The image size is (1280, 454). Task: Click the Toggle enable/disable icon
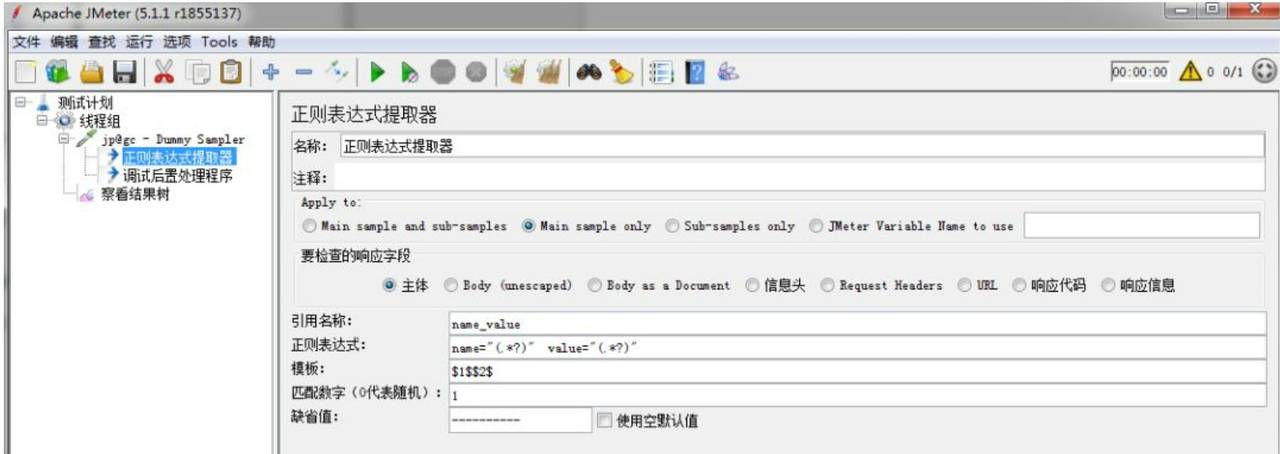338,72
